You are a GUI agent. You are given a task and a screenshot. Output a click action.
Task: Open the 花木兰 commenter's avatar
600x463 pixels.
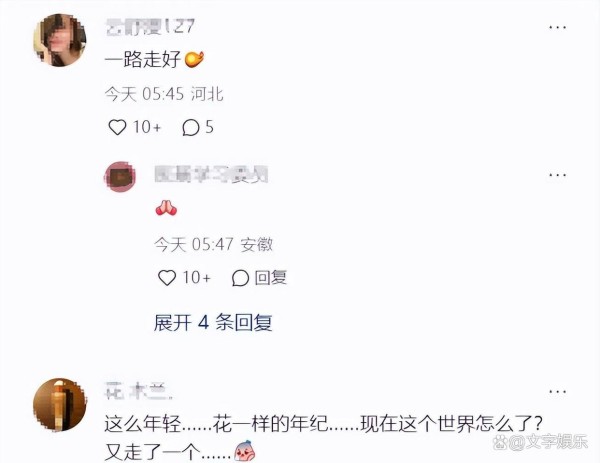(60, 405)
